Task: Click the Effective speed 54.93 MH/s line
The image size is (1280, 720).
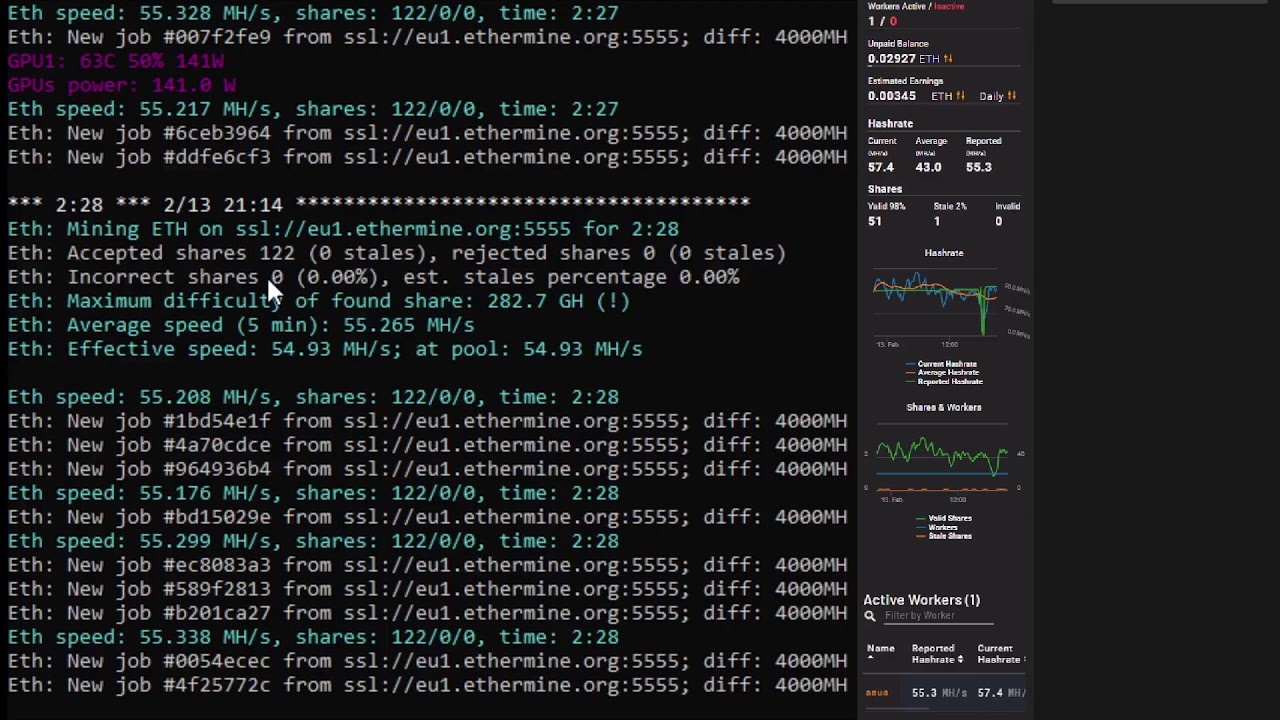Action: pyautogui.click(x=325, y=349)
